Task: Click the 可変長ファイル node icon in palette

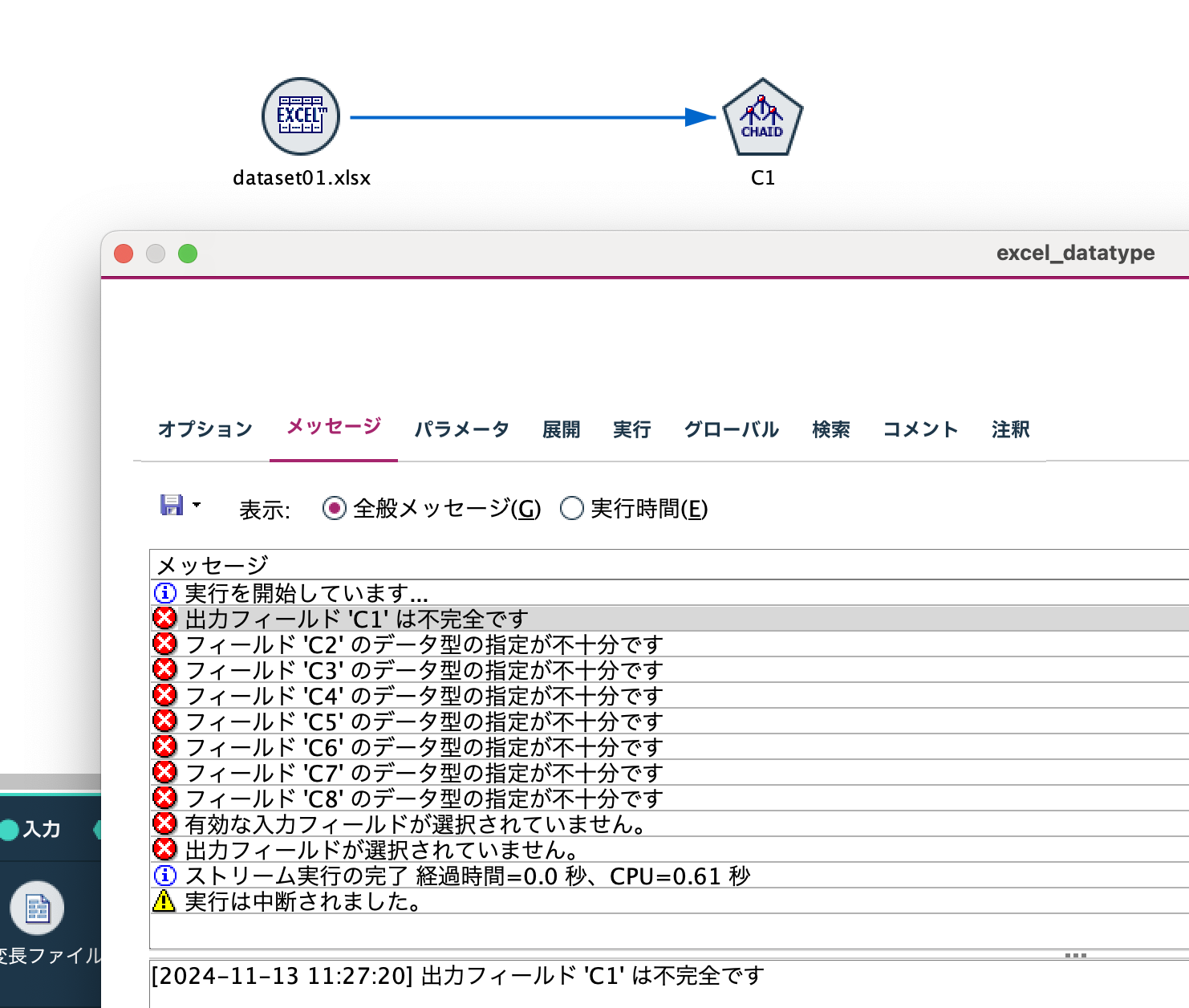Action: point(36,908)
